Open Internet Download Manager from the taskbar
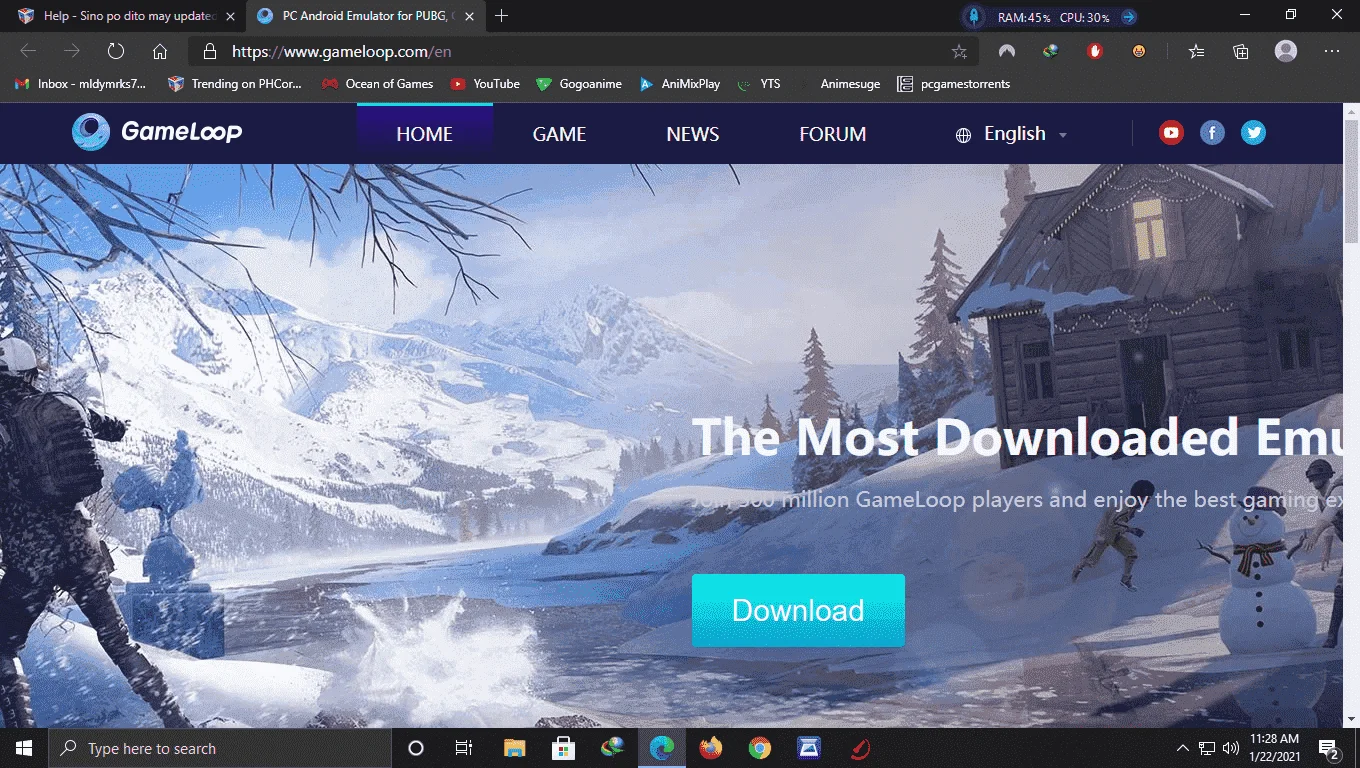 pos(612,748)
